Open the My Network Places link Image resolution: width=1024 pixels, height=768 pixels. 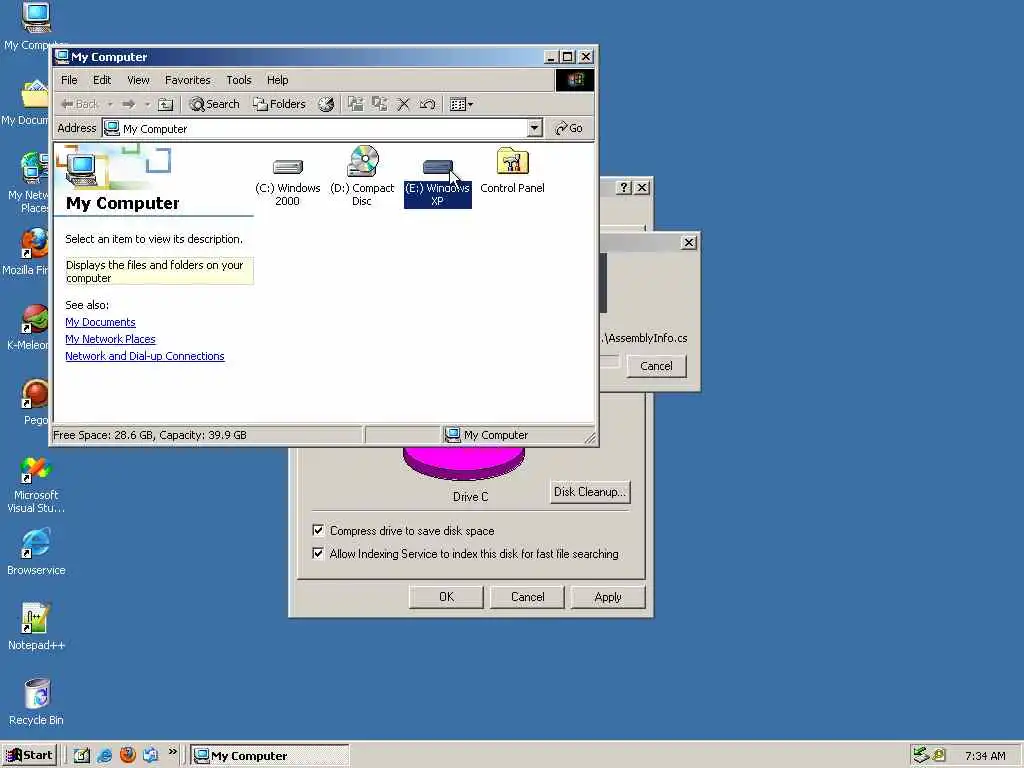[x=110, y=339]
